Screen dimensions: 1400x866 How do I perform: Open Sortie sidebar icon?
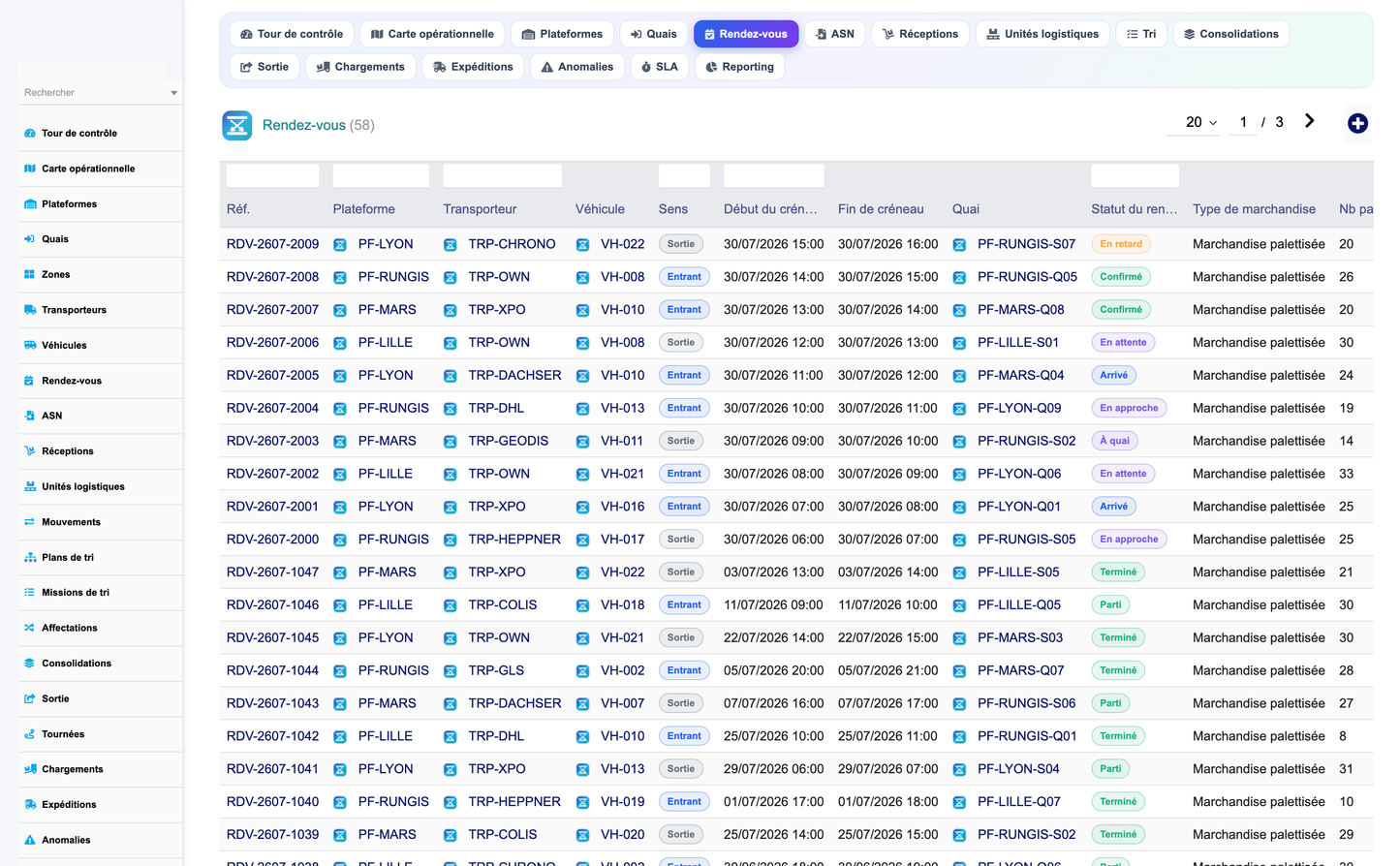pos(30,699)
